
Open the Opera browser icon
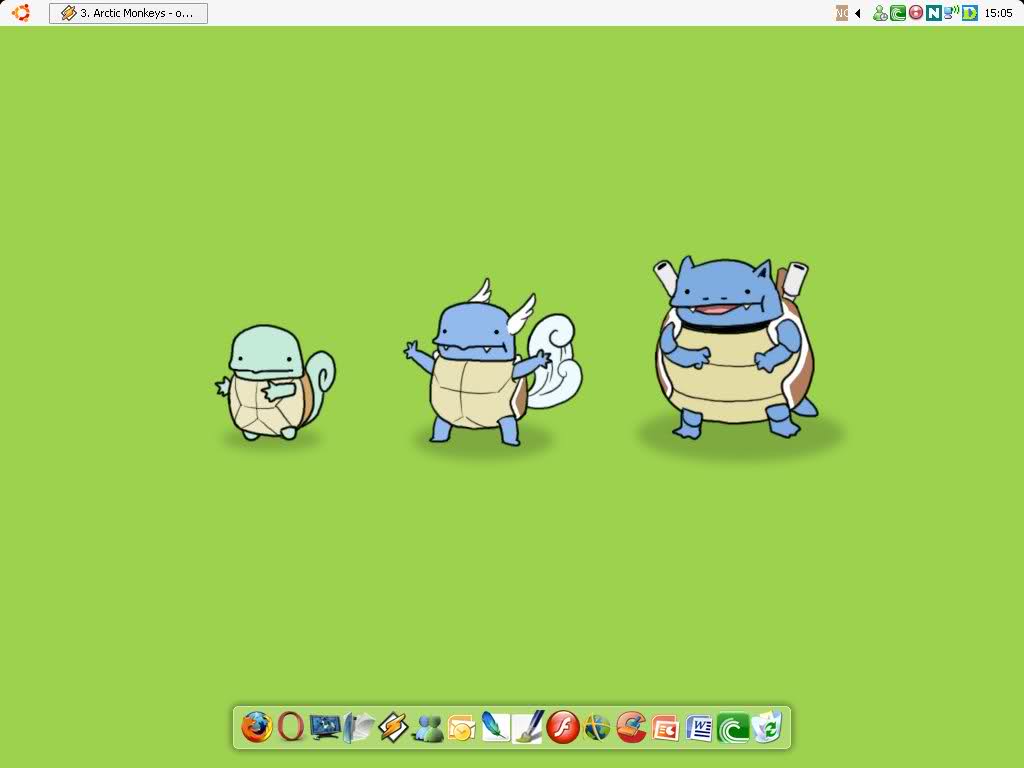click(291, 727)
